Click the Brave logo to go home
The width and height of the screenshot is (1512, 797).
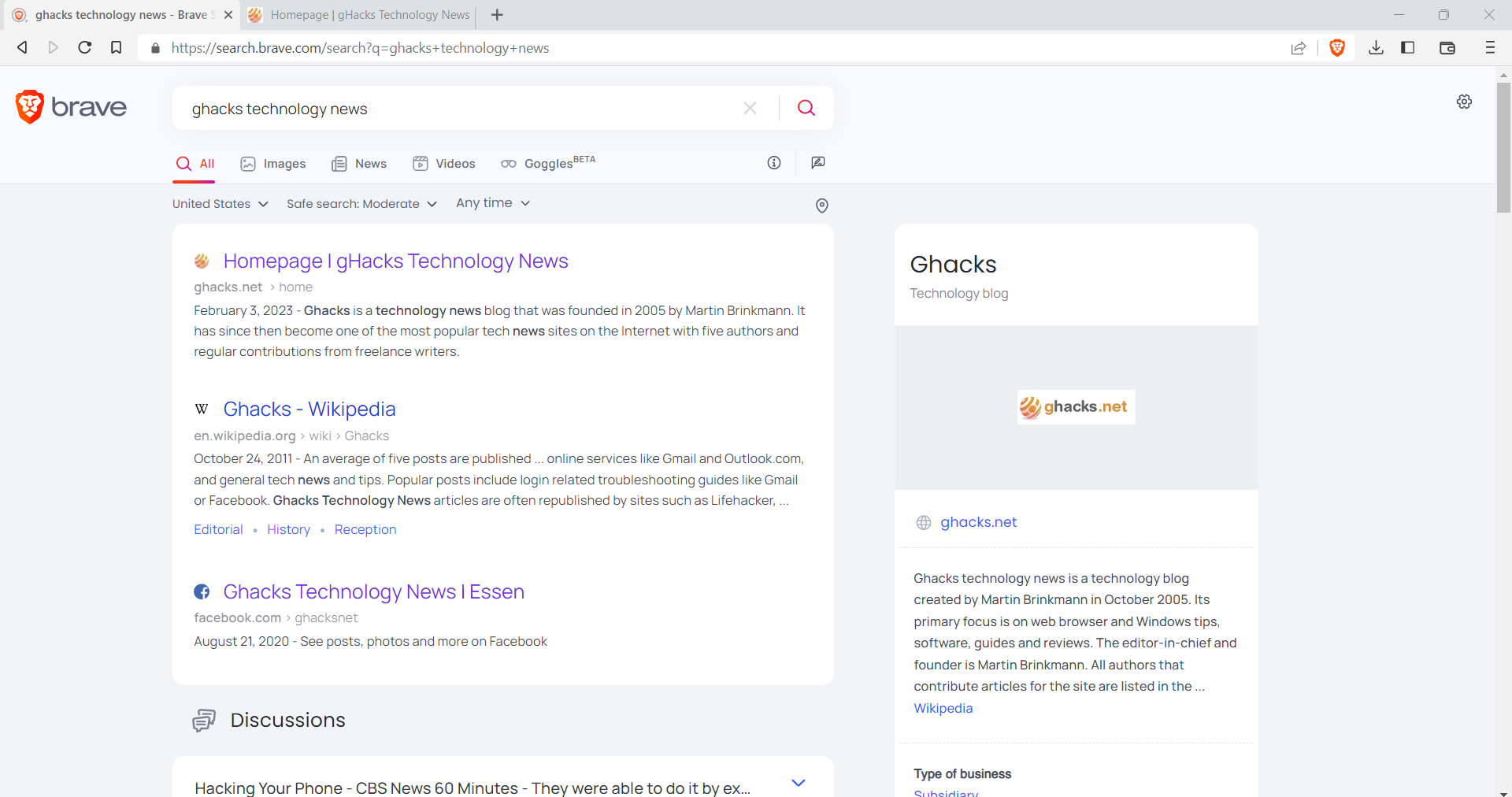[71, 106]
